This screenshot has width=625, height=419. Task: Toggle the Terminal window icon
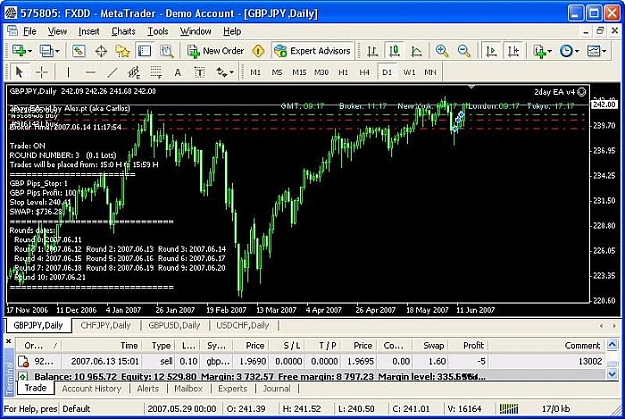(144, 51)
